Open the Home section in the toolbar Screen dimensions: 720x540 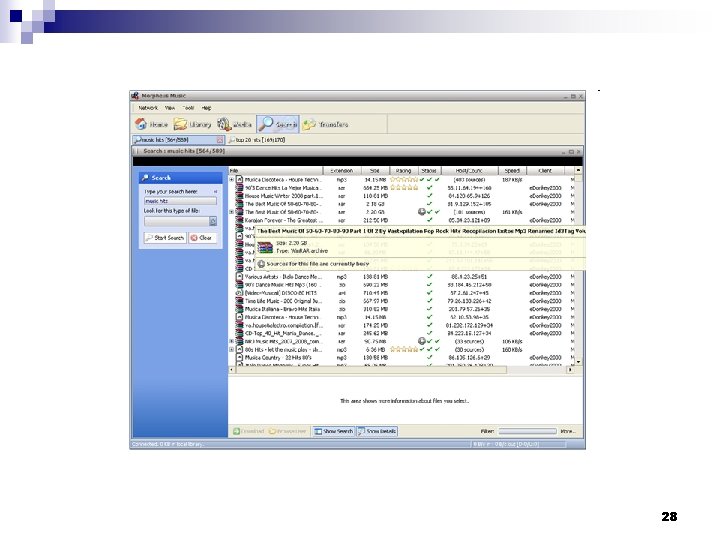[152, 124]
